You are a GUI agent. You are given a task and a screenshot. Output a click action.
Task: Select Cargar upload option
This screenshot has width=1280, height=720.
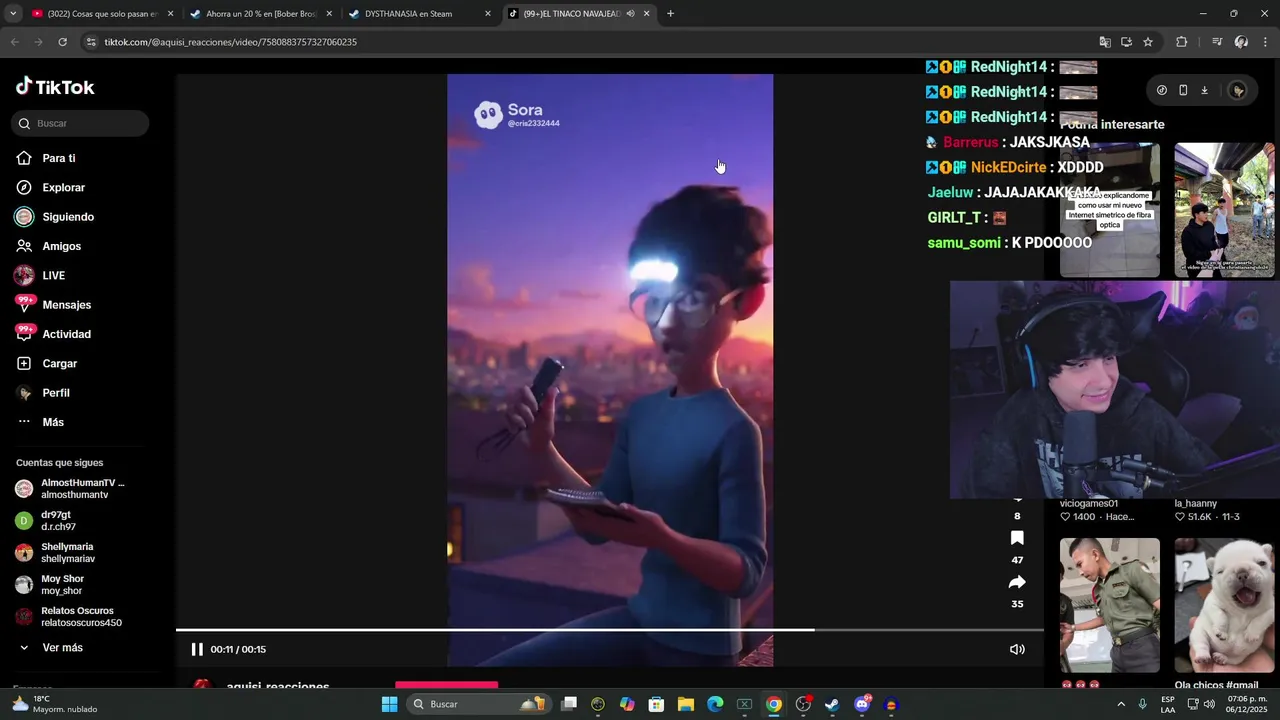(47, 363)
